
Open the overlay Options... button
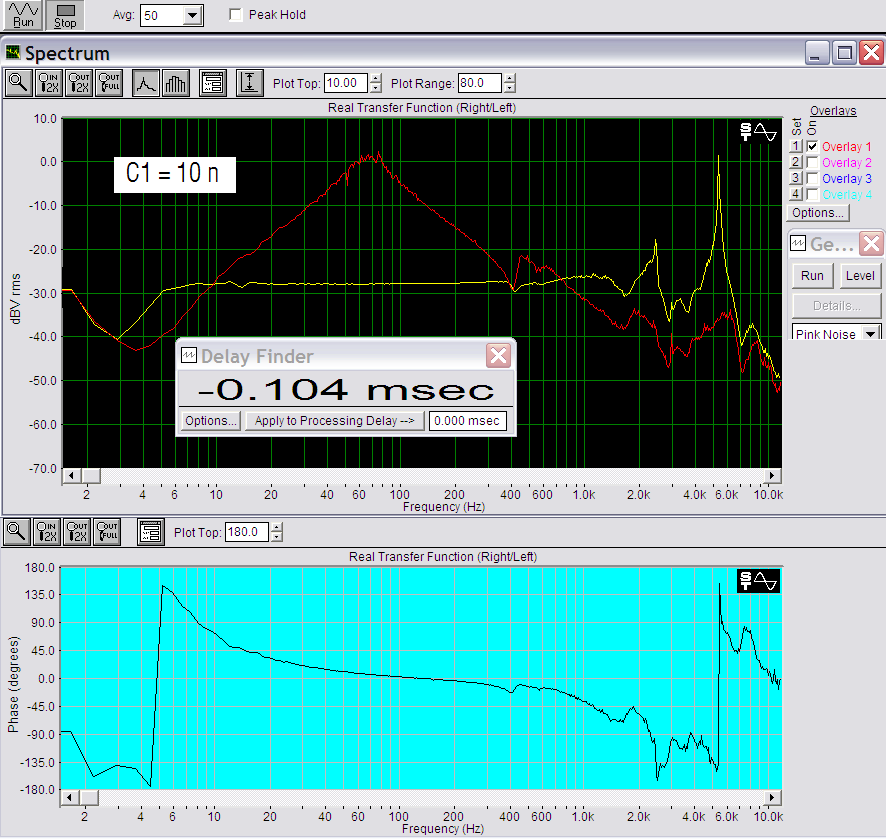point(818,213)
